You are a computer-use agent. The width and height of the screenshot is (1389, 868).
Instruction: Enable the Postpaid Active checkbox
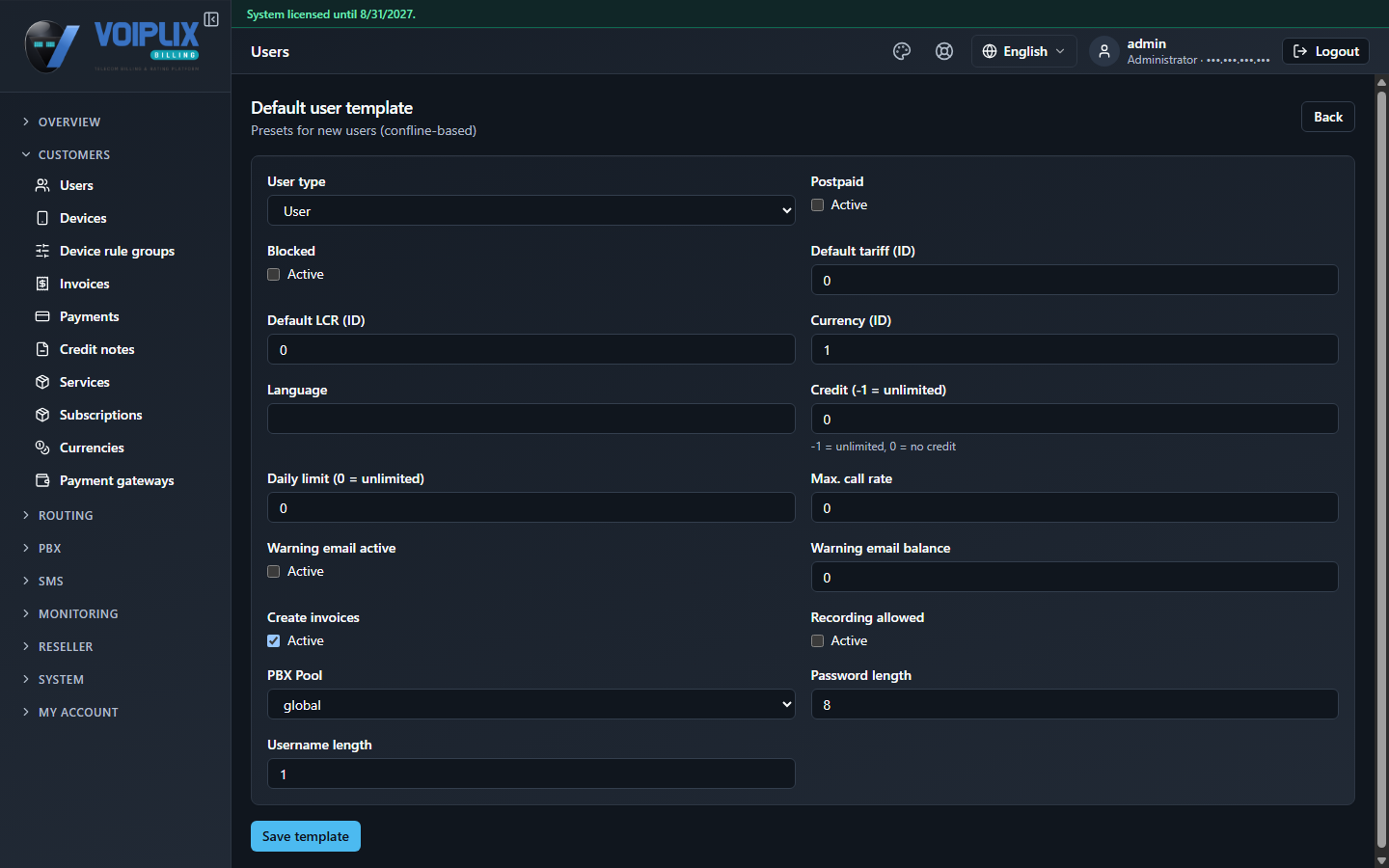(817, 204)
